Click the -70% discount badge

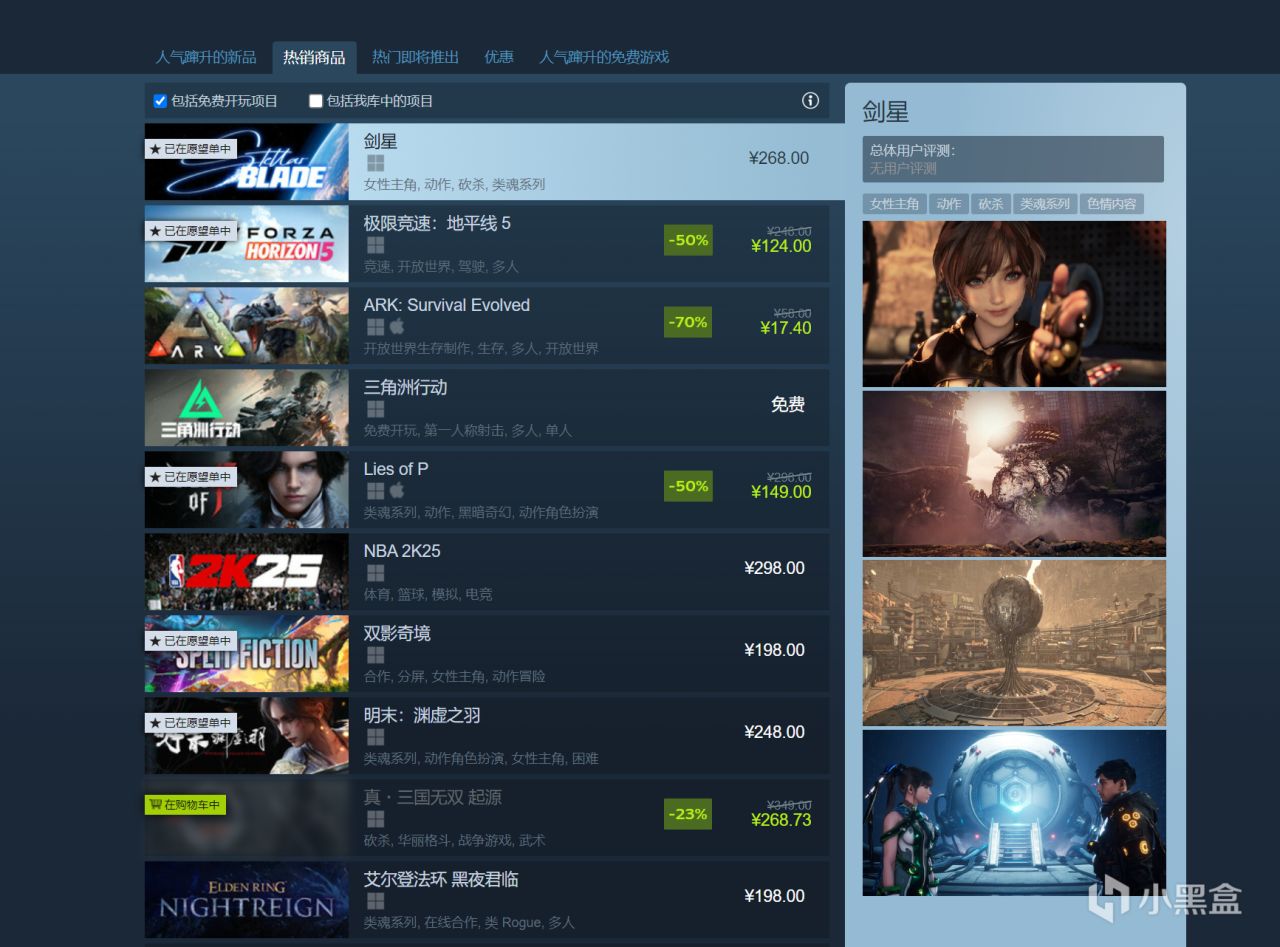(x=688, y=322)
